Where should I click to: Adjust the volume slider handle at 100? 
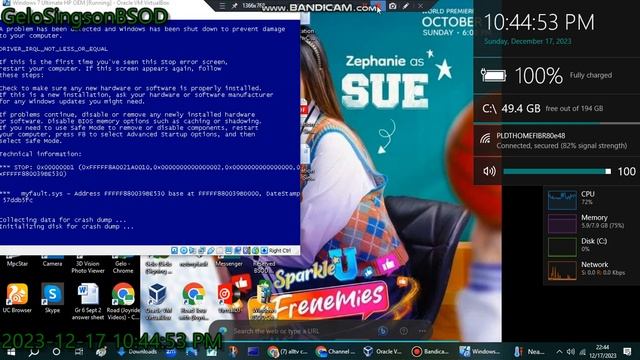[x=608, y=171]
